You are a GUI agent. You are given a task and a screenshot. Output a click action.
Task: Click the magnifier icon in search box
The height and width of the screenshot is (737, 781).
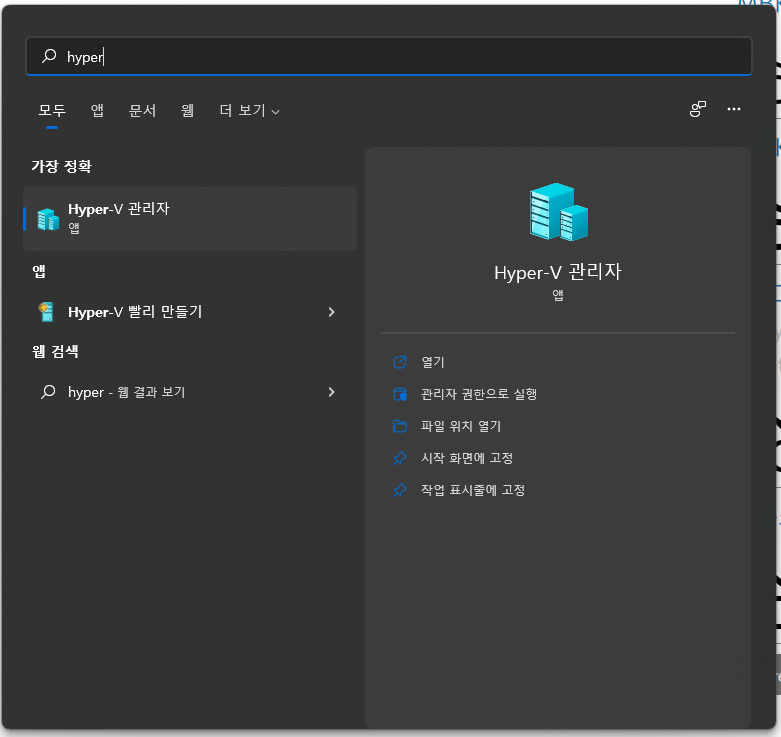(49, 56)
